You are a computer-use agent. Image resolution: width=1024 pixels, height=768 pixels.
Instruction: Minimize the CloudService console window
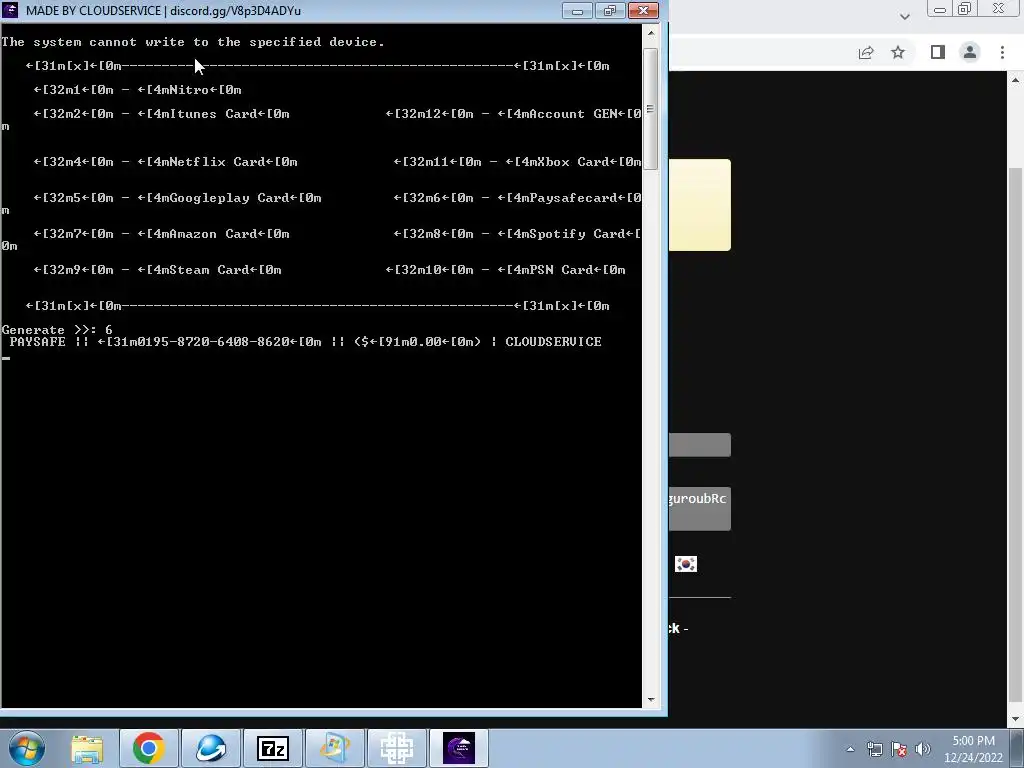pos(577,10)
